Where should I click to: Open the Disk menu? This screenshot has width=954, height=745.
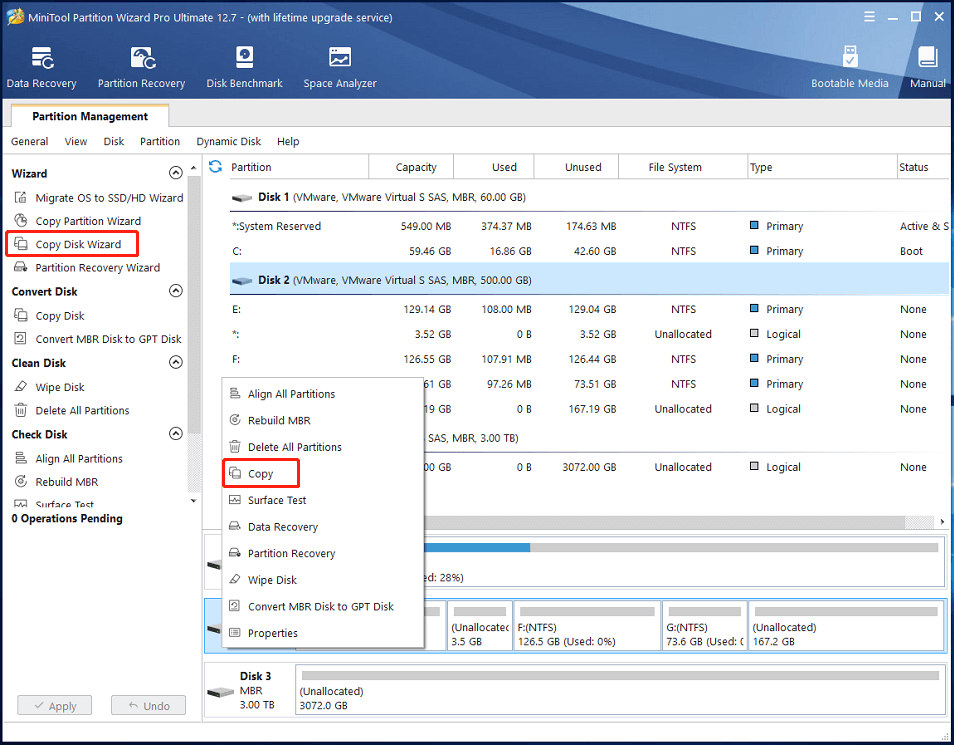(x=113, y=141)
